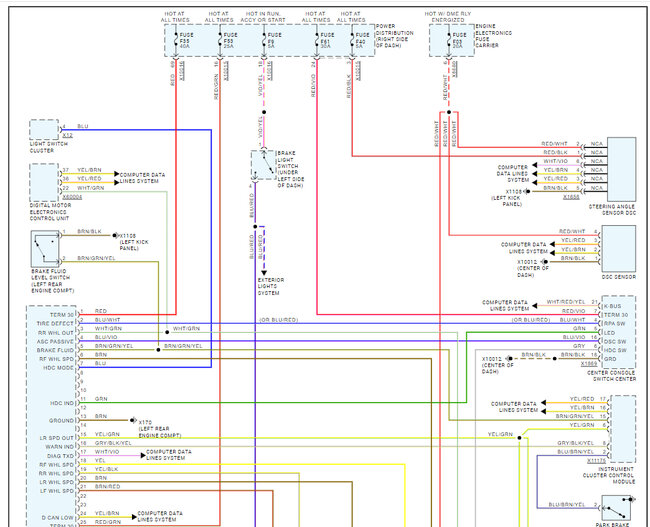Viewport: 650px width, 527px height.
Task: Click the X1869 connector label
Action: tap(589, 364)
